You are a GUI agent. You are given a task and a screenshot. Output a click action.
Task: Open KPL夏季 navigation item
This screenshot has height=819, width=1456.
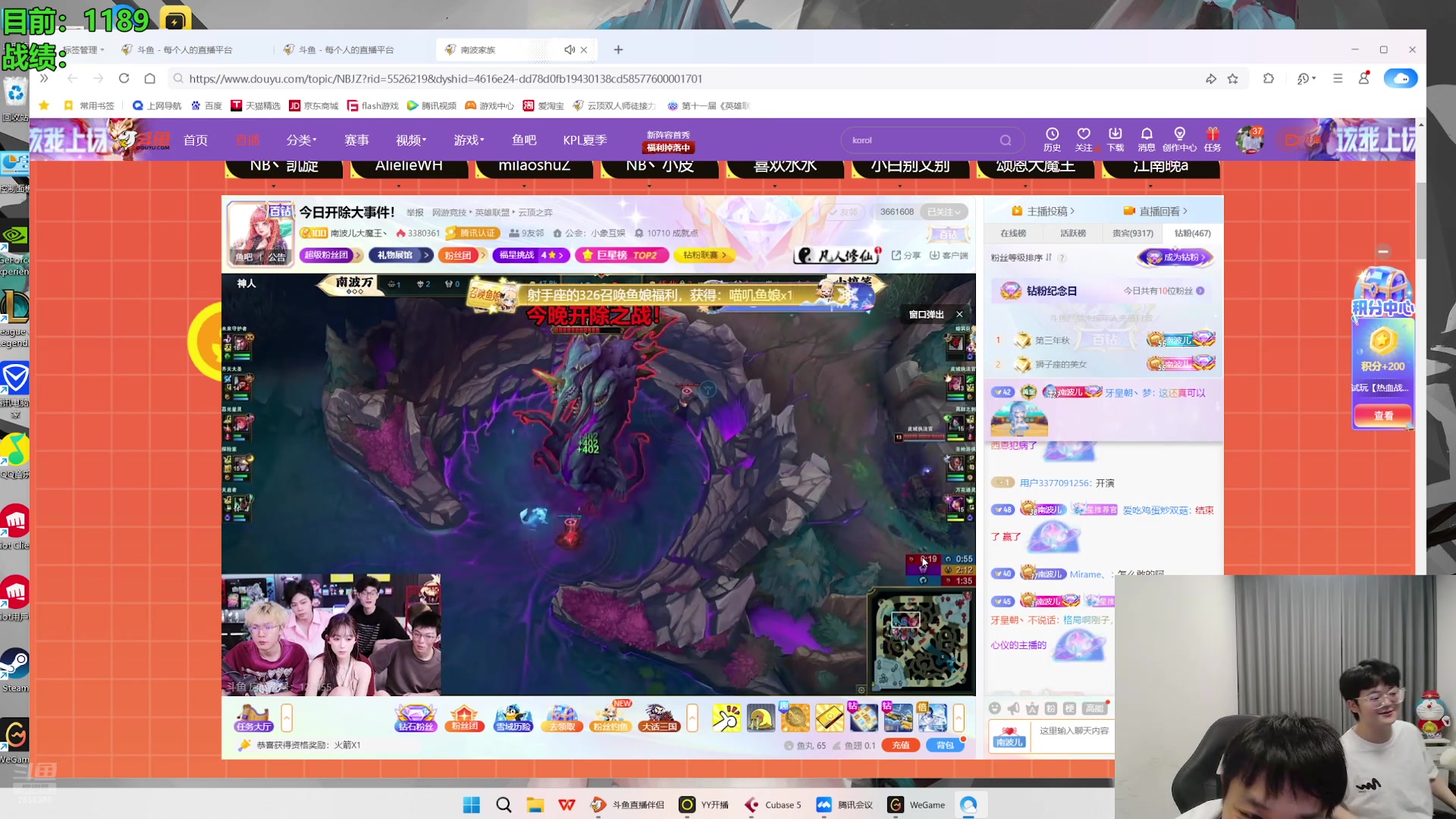585,140
